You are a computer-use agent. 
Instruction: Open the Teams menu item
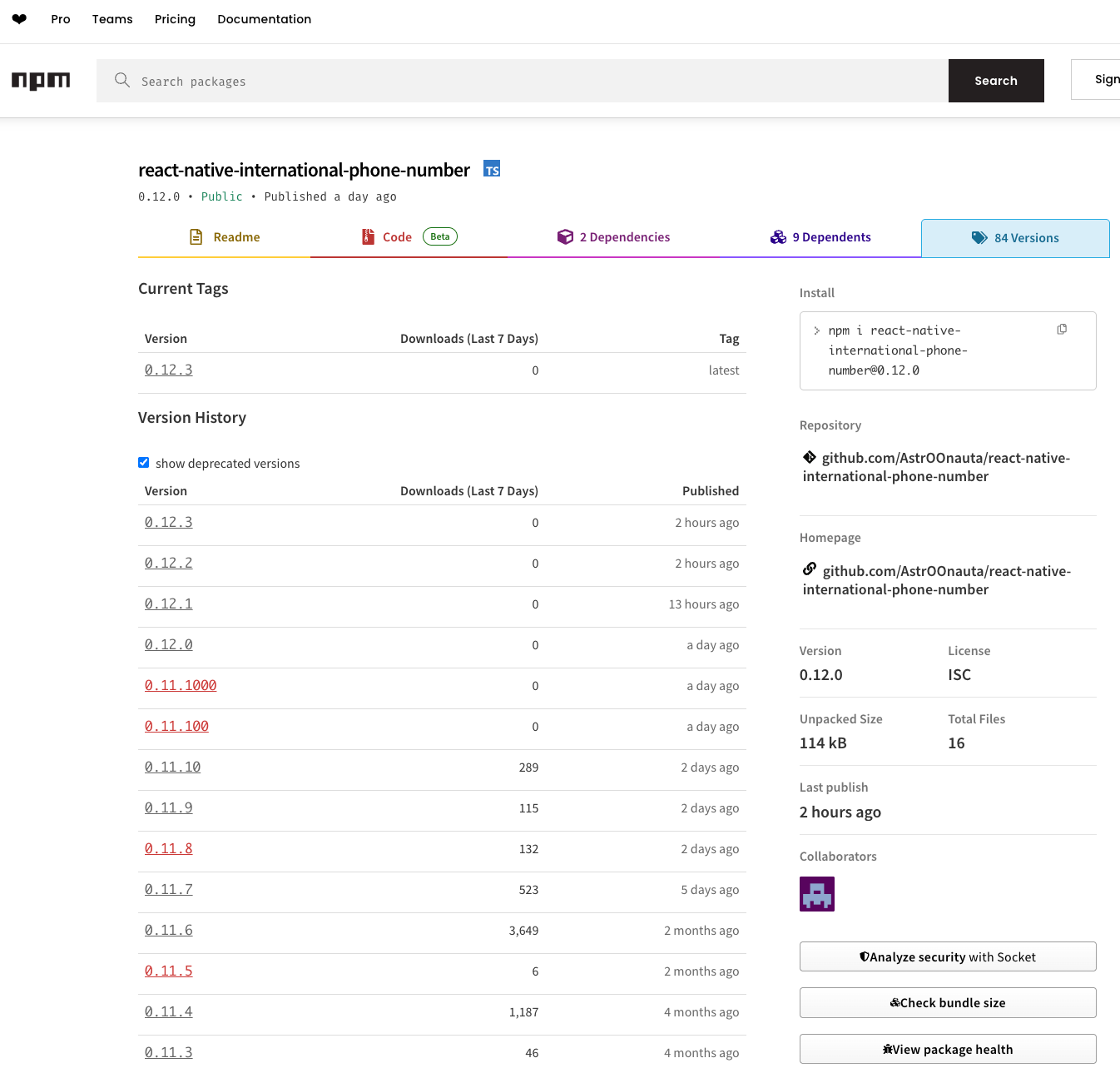click(112, 19)
